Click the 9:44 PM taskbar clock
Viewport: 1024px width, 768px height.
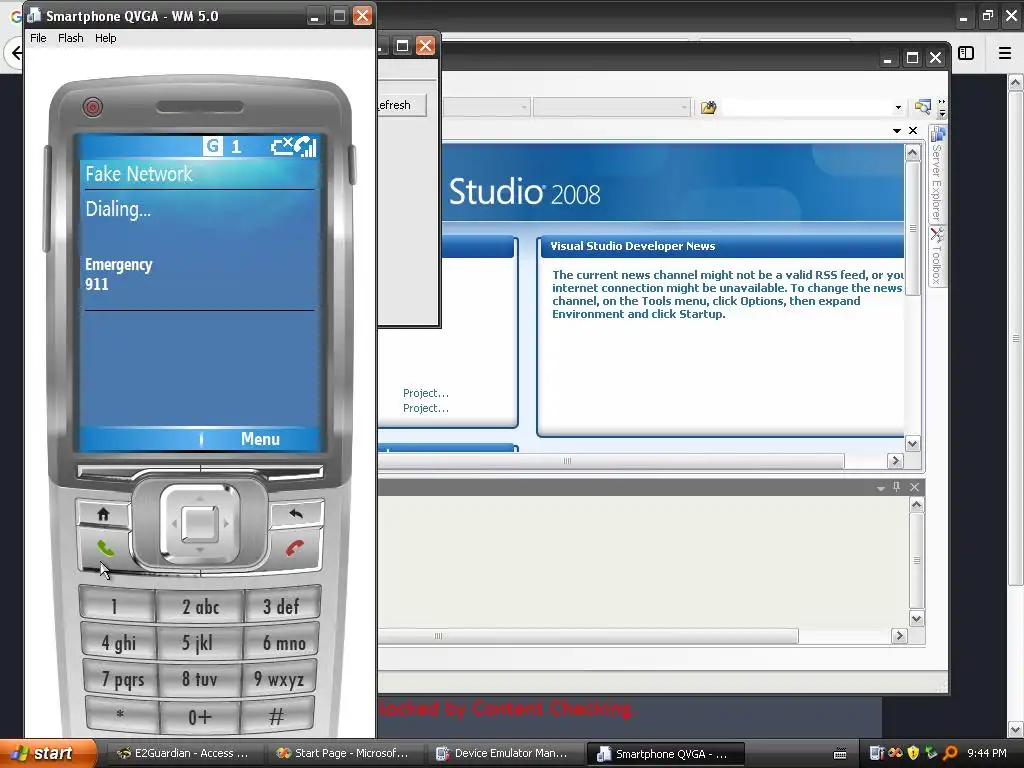[987, 753]
